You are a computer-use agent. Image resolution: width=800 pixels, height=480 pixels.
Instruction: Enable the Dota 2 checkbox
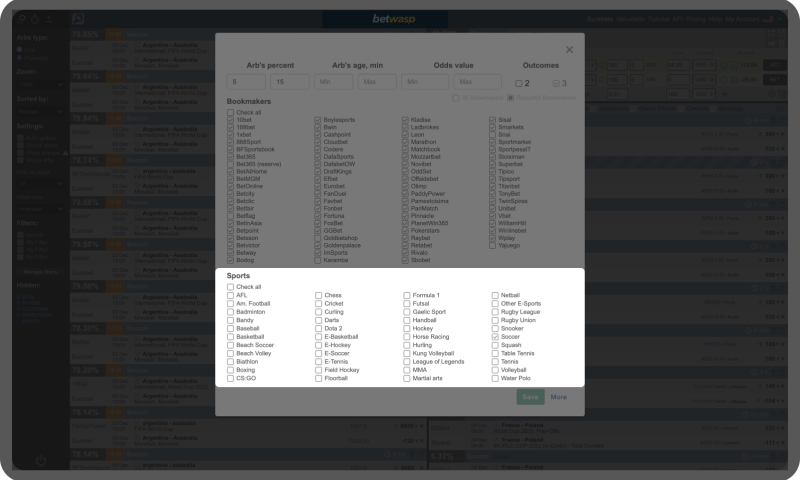(x=318, y=329)
